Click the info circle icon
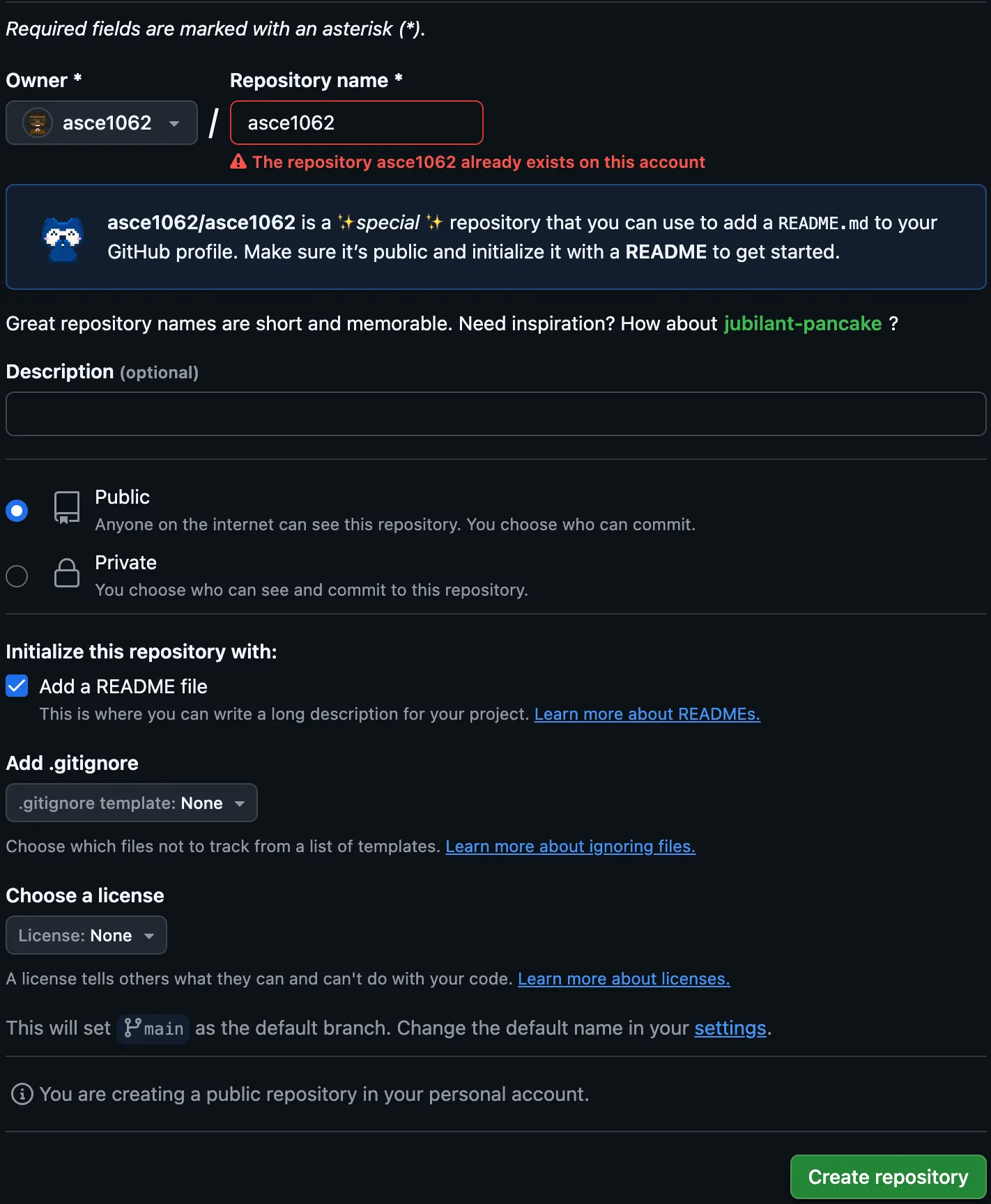 (22, 1094)
